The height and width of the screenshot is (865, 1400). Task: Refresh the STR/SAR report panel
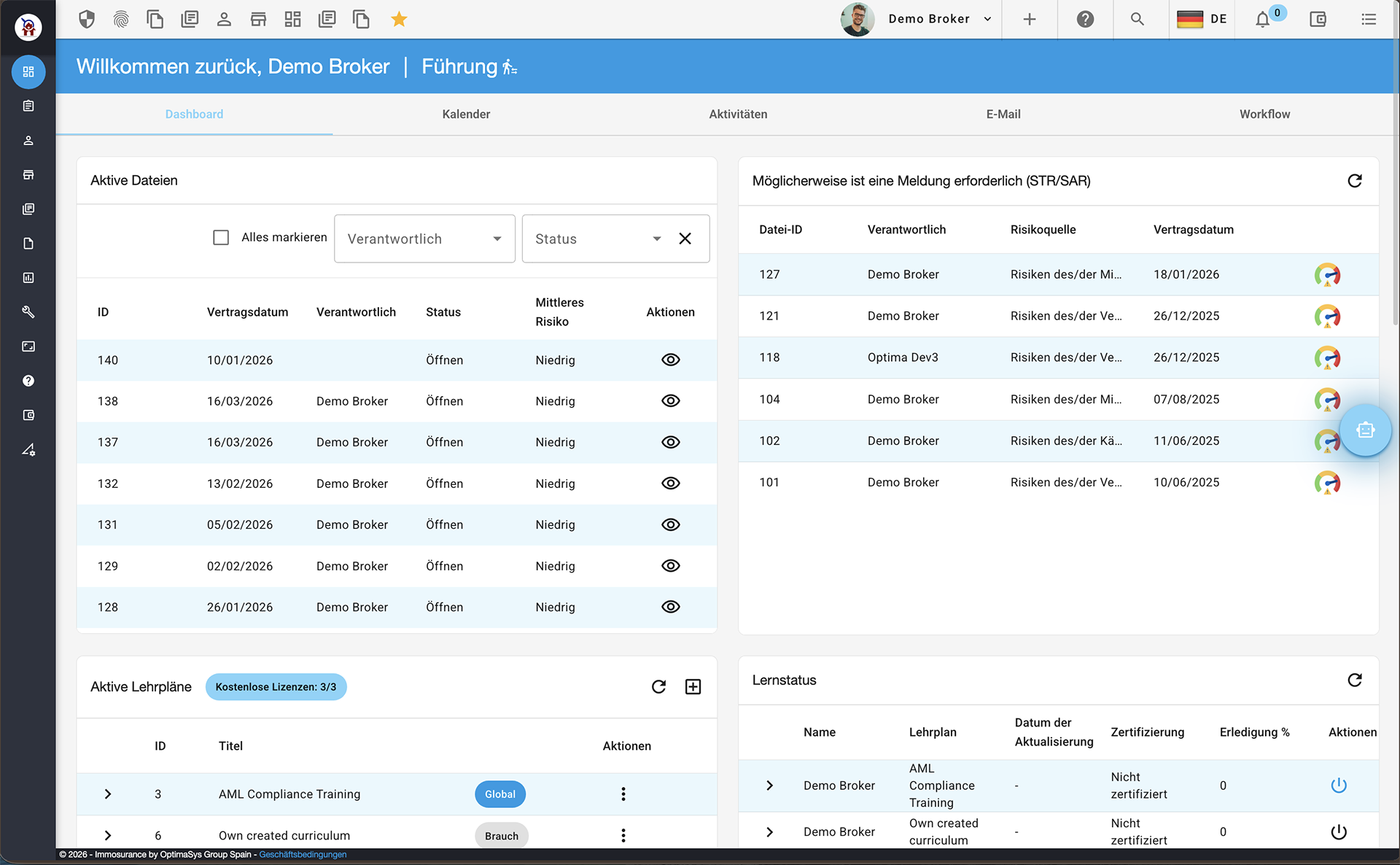coord(1354,181)
